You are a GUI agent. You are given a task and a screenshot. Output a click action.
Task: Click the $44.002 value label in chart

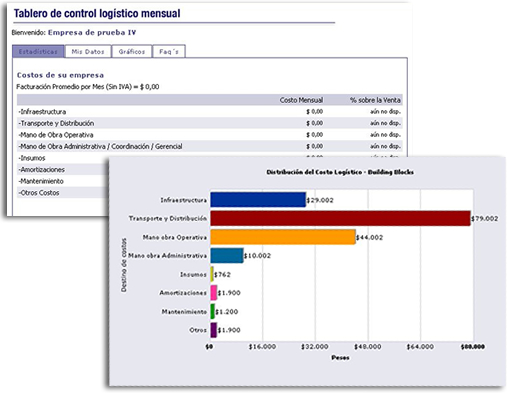pos(369,237)
